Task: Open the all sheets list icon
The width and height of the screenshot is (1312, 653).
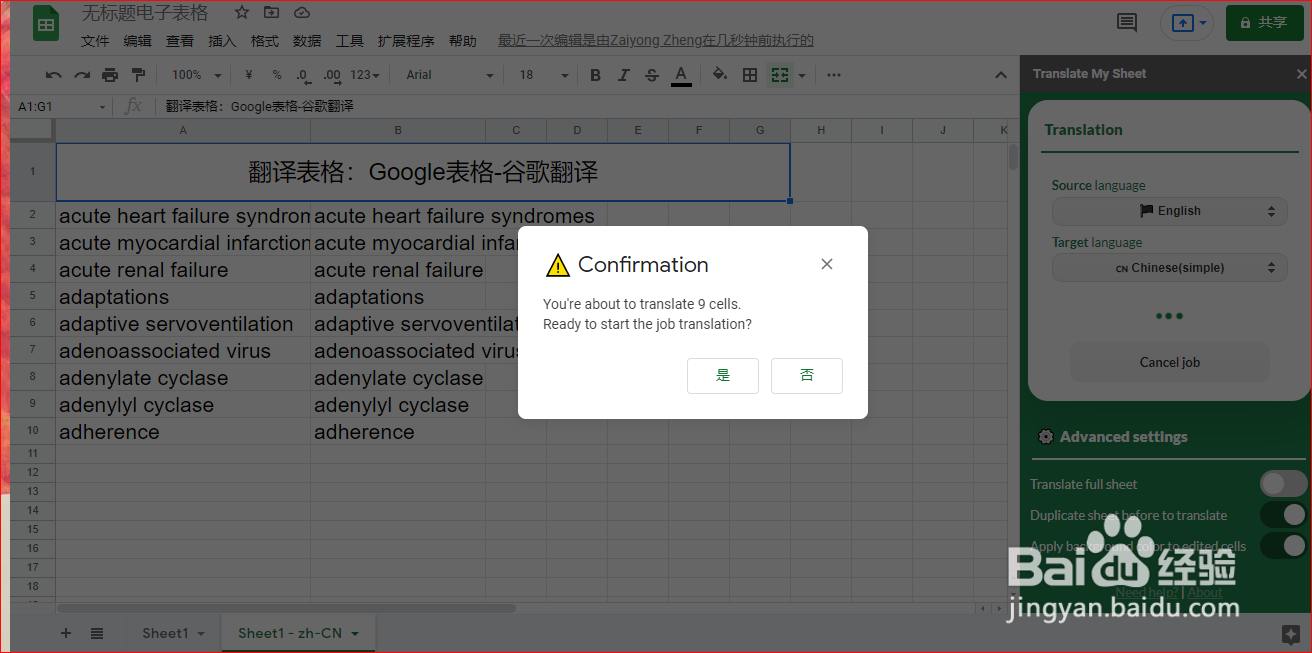Action: point(97,633)
